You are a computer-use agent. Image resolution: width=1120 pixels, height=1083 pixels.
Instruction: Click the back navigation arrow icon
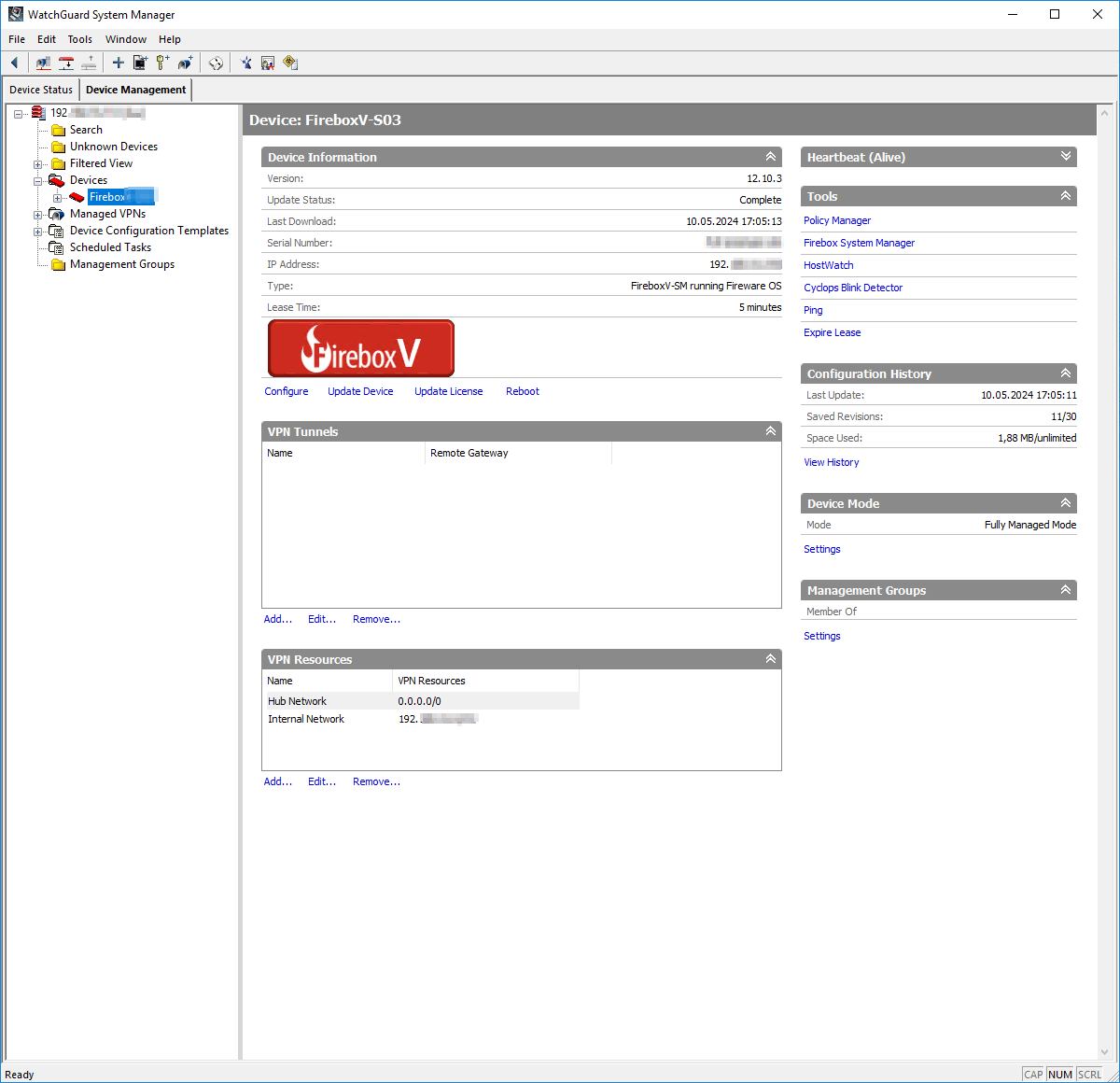click(x=15, y=63)
